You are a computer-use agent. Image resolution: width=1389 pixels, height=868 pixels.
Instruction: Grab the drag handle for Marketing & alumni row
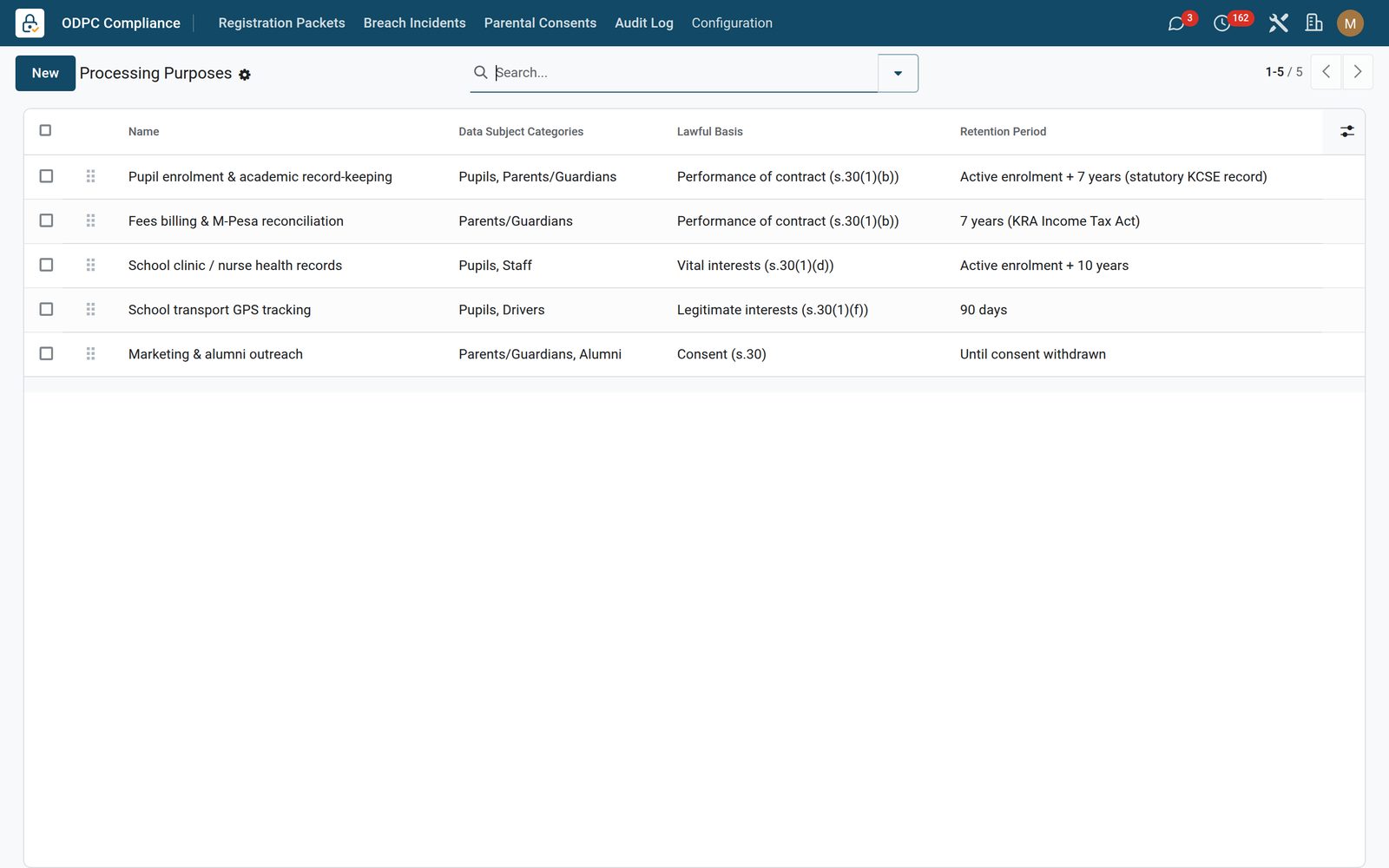(x=90, y=353)
